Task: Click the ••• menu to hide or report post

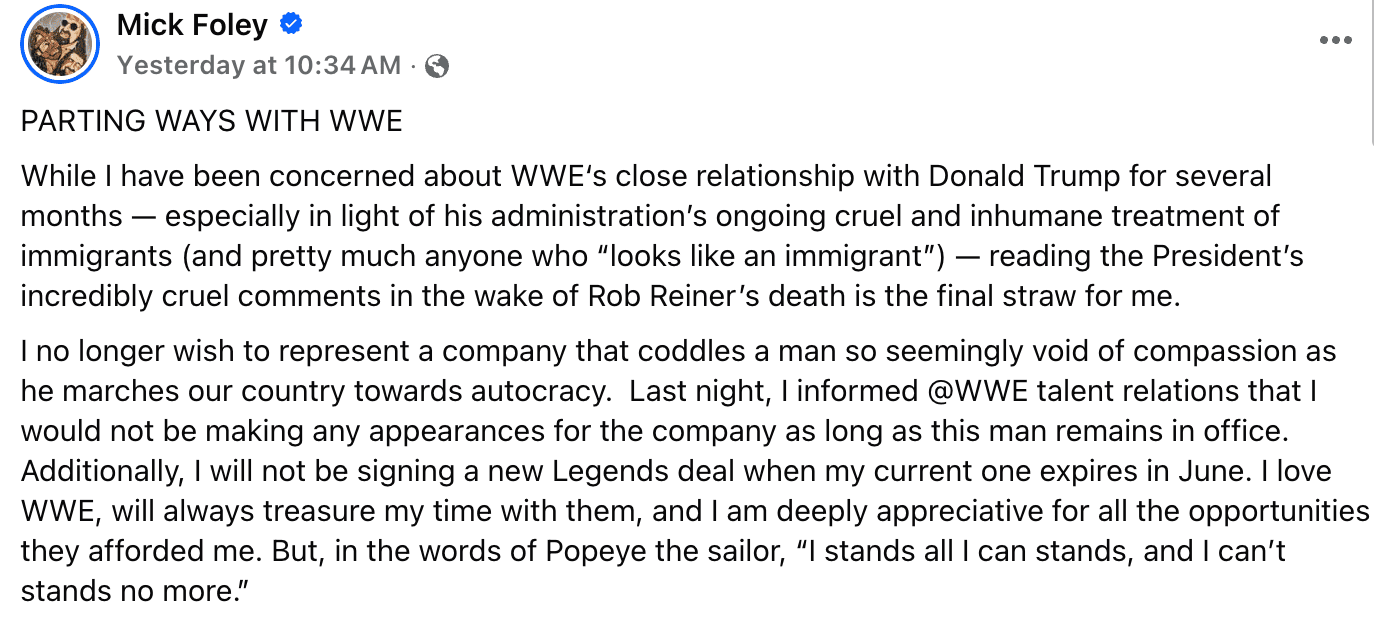Action: click(x=1337, y=40)
